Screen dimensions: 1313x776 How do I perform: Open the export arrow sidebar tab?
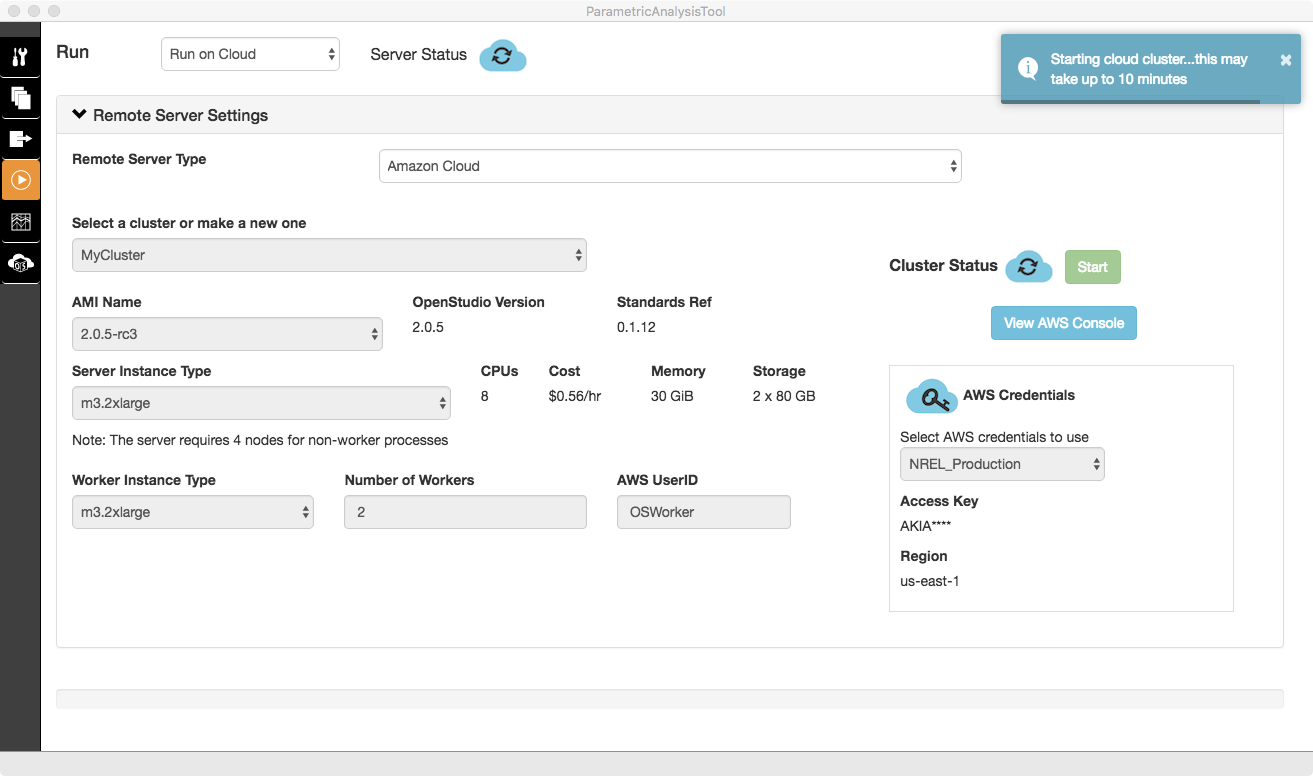[20, 139]
